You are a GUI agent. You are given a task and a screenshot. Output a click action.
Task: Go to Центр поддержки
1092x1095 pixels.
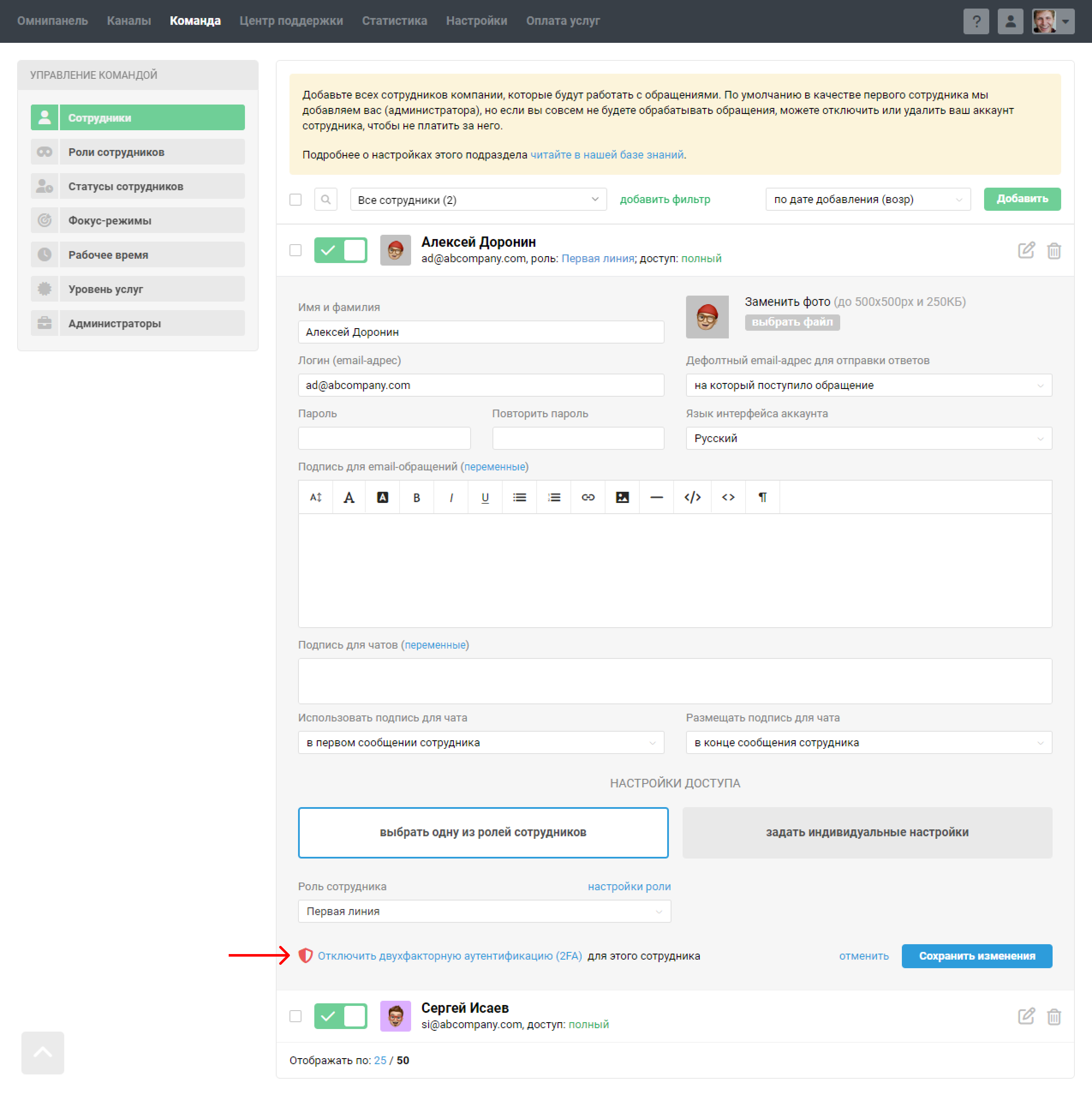291,21
